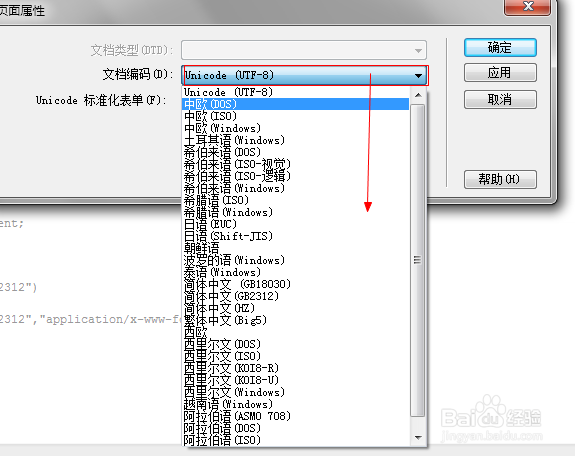Open help with 帮助(H) button

pos(500,179)
